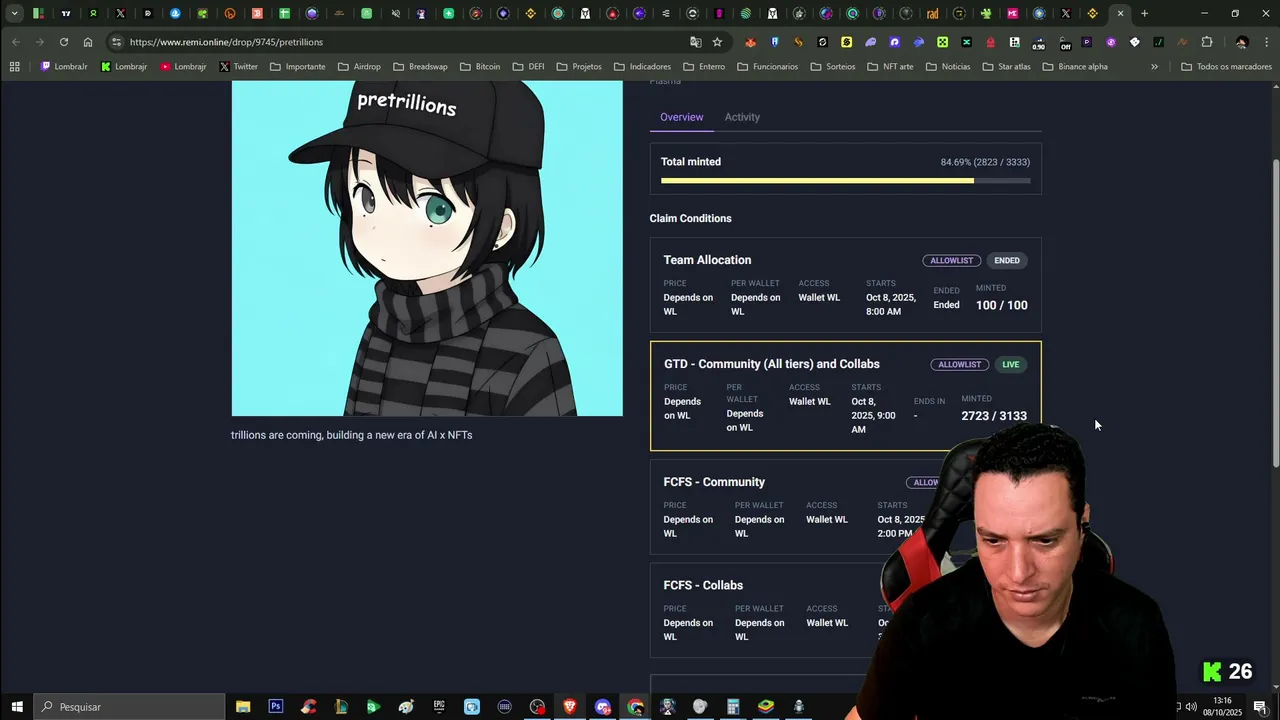Switch to Chrome in the taskbar

tap(635, 707)
